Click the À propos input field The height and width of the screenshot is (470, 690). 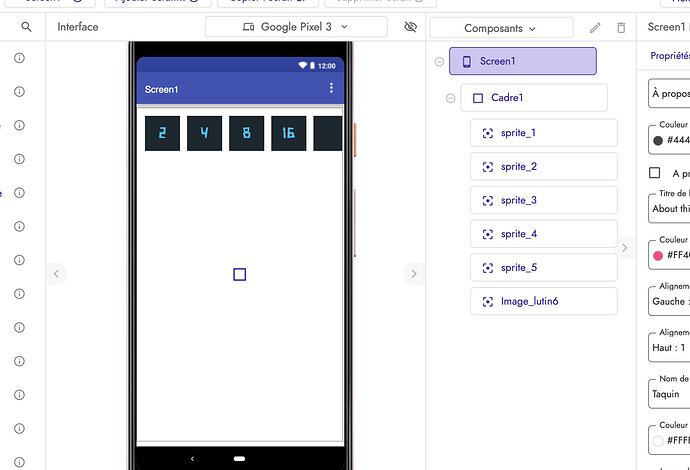click(669, 93)
